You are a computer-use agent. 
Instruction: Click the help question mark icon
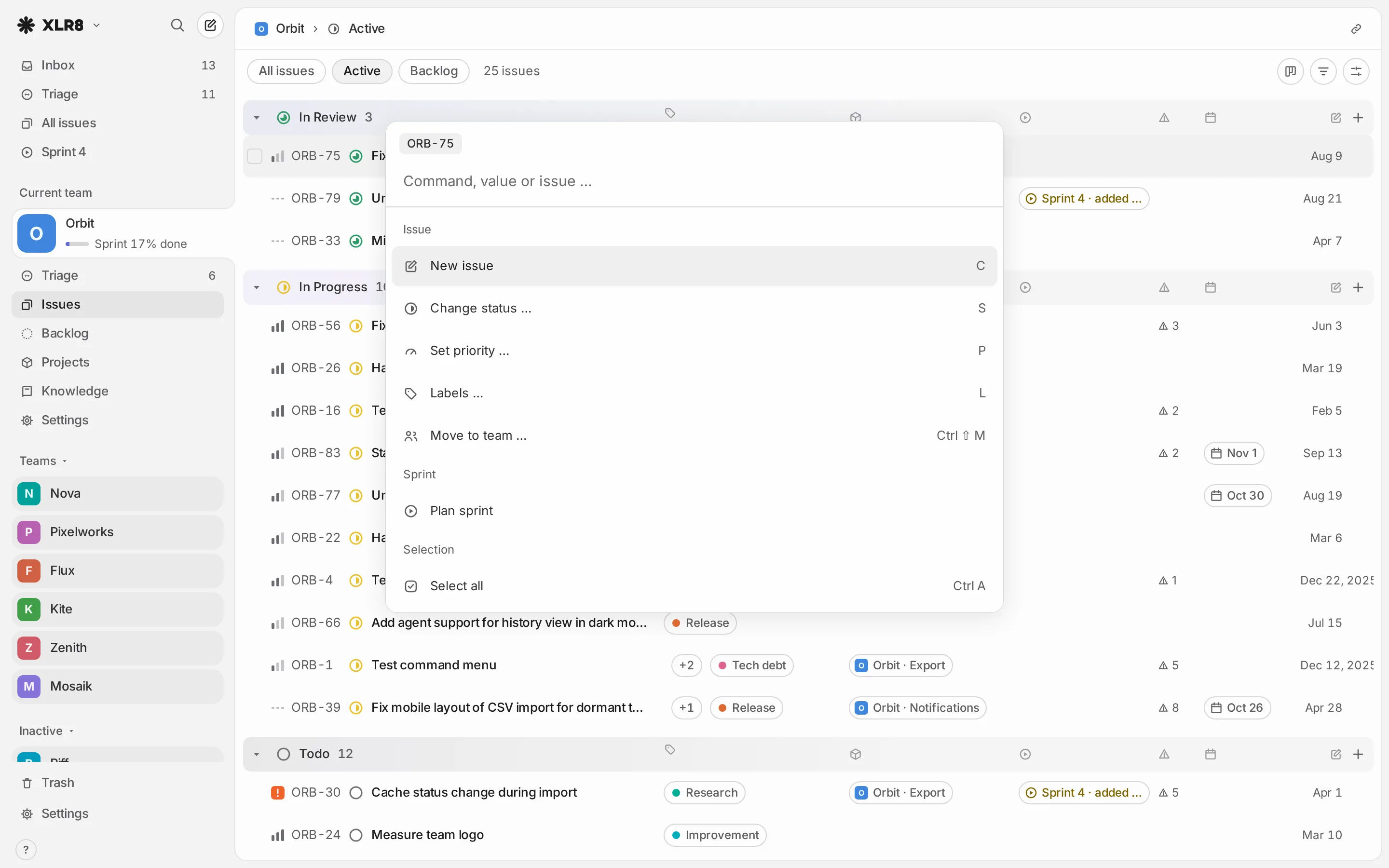26,850
